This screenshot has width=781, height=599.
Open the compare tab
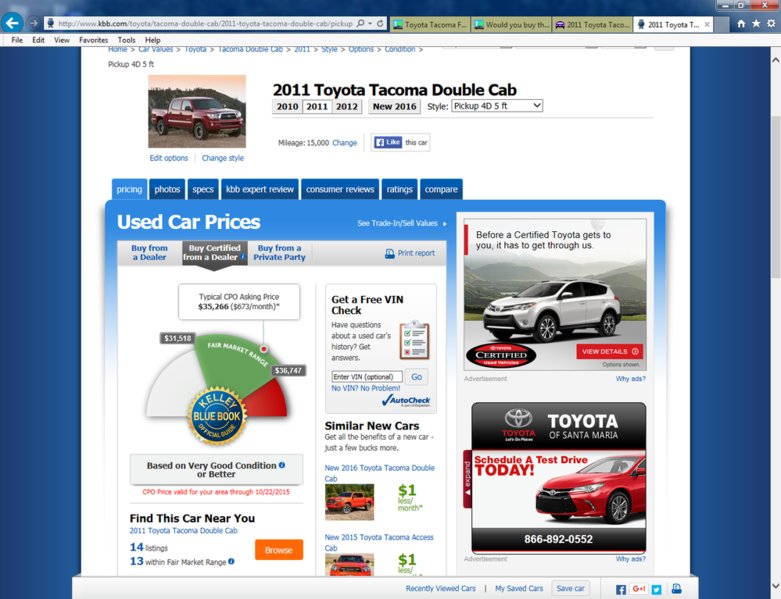[441, 189]
